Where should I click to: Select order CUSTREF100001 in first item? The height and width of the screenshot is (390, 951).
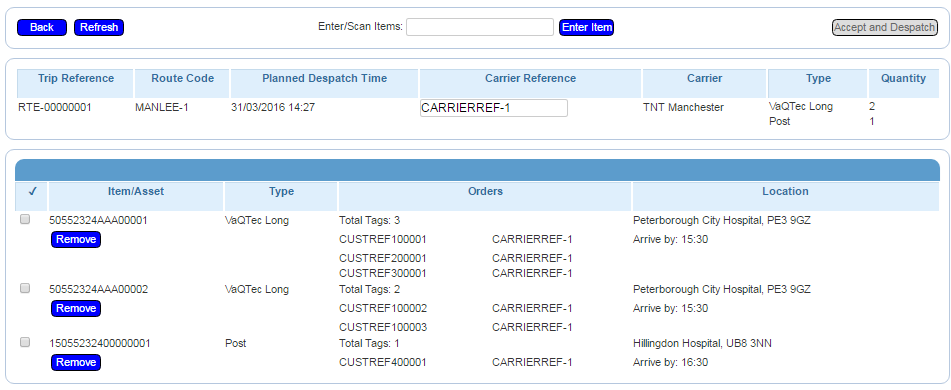coord(383,239)
